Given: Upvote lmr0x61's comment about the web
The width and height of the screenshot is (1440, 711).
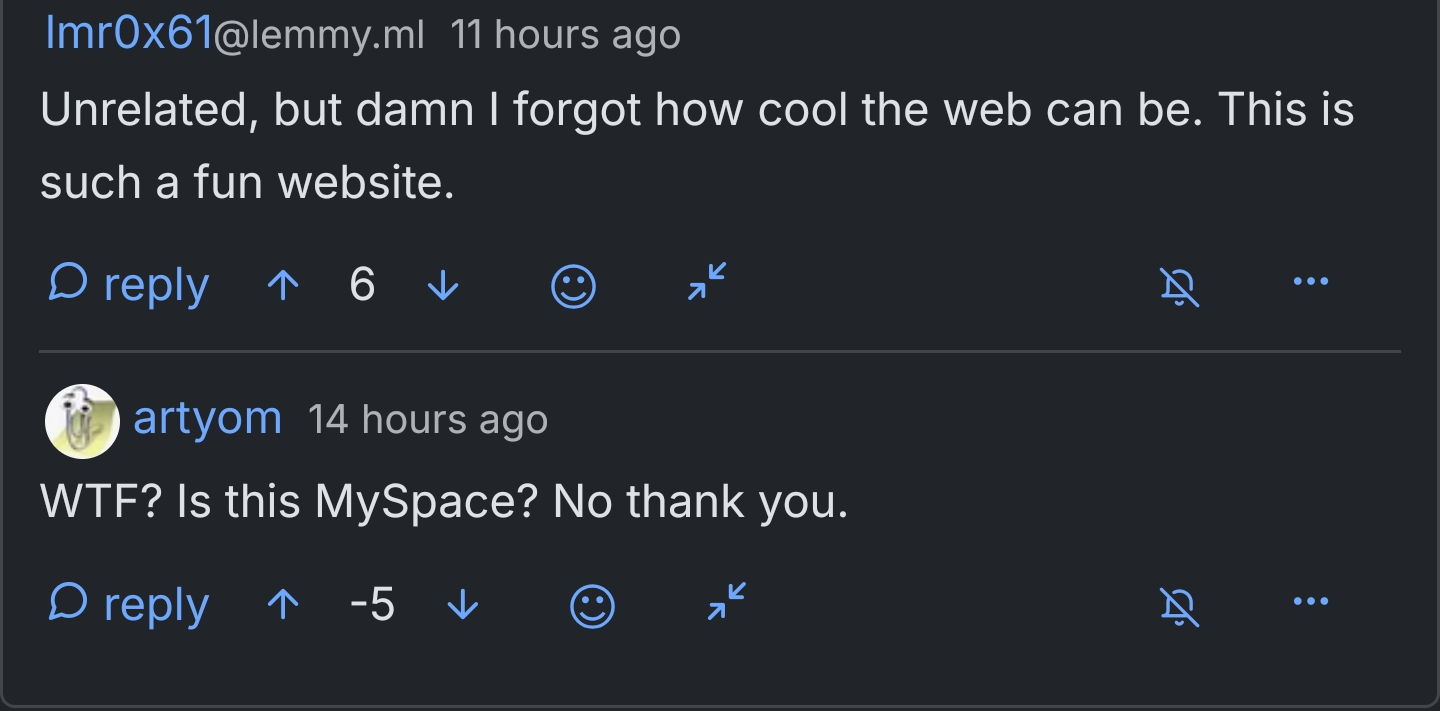Looking at the screenshot, I should (x=283, y=284).
